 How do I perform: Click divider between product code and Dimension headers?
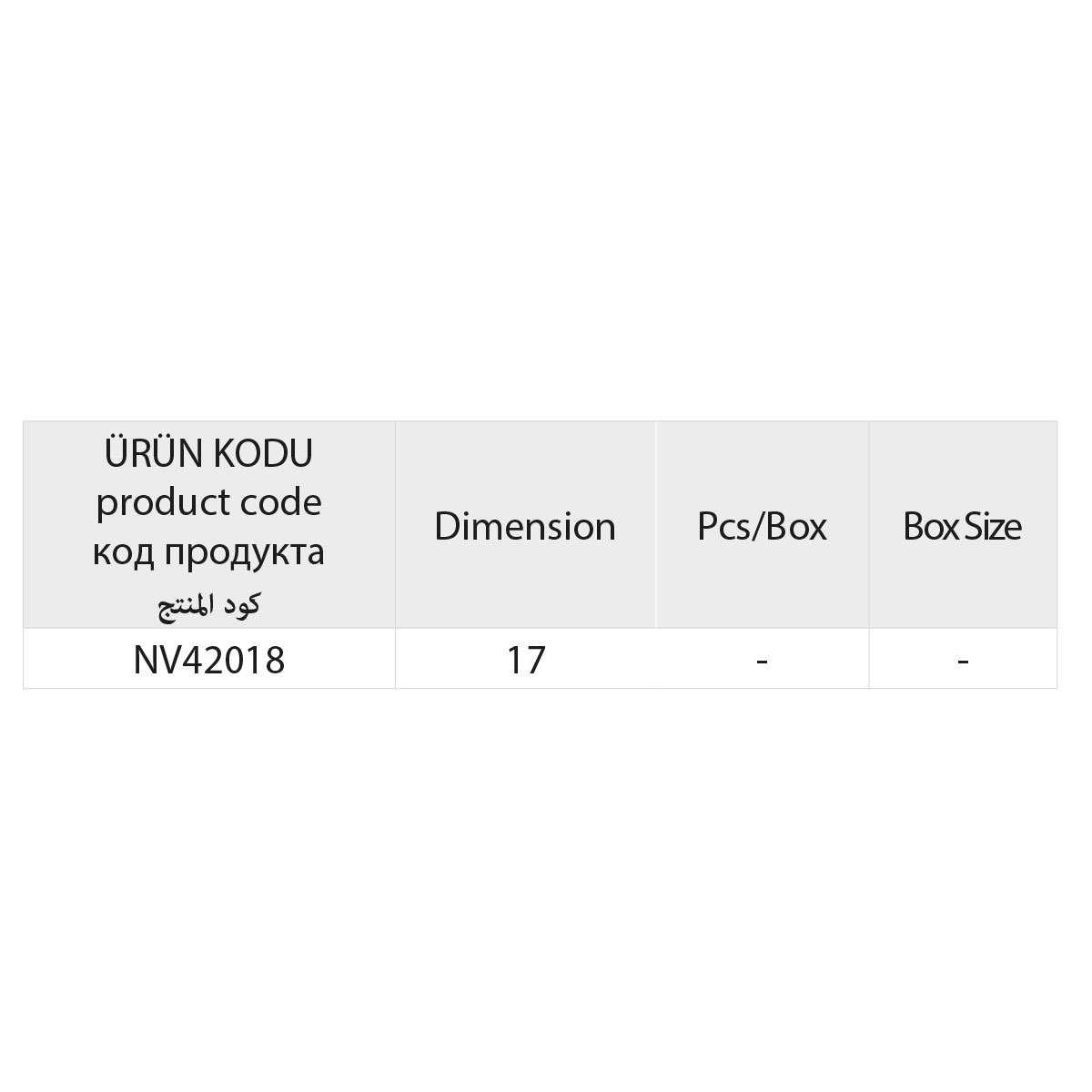pos(395,525)
